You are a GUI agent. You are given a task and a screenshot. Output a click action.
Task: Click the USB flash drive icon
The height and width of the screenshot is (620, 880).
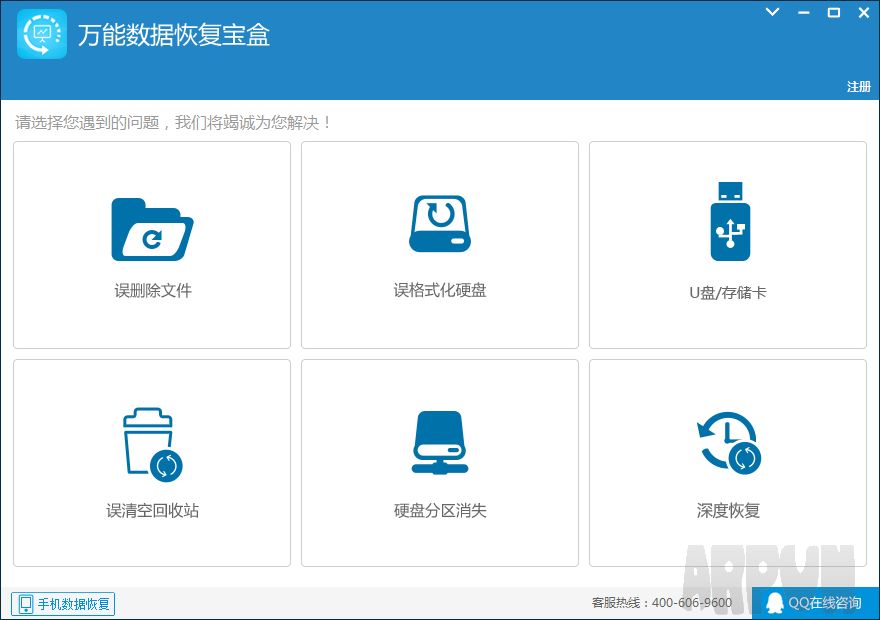pos(730,221)
